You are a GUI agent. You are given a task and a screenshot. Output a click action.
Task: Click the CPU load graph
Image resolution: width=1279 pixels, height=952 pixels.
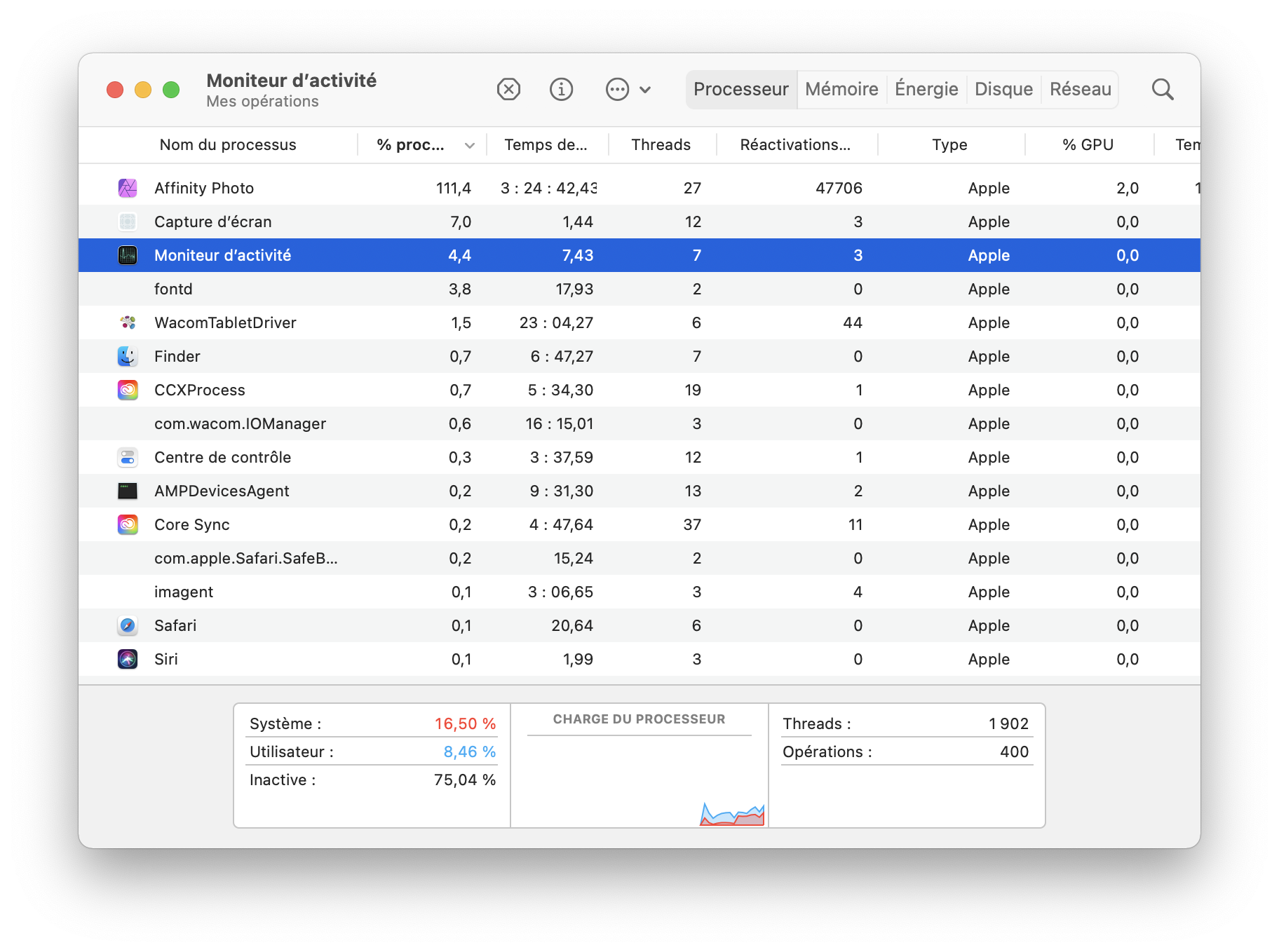639,781
